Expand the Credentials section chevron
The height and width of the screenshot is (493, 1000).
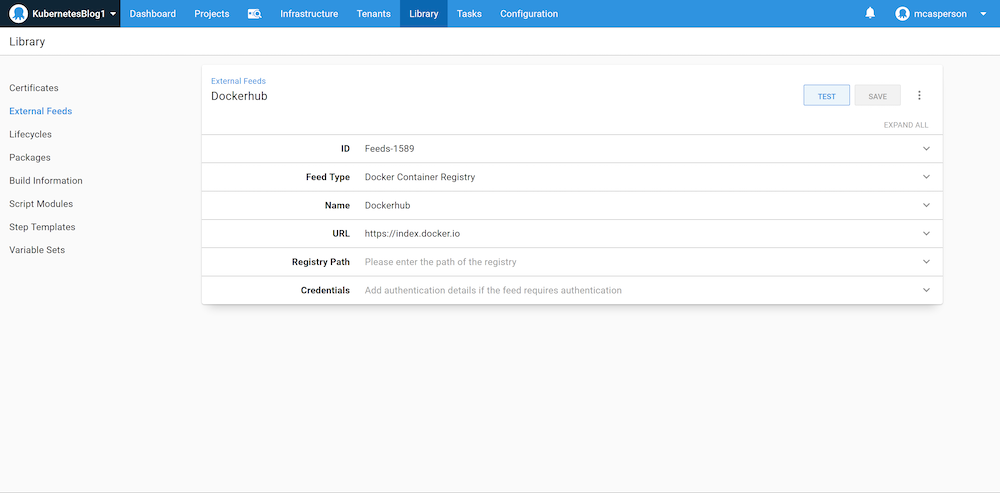coord(926,291)
